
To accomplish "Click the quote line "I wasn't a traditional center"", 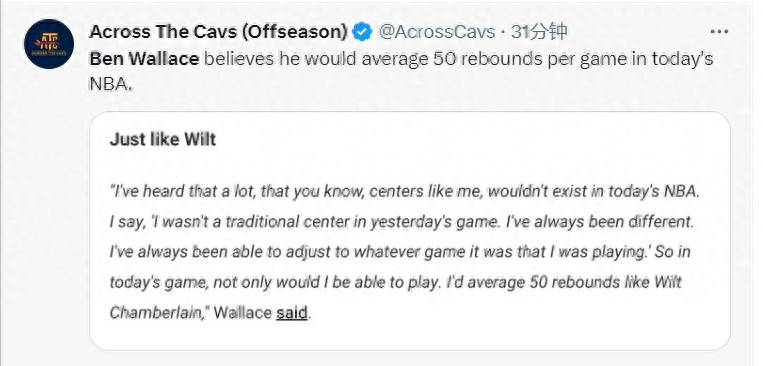I will pos(401,222).
